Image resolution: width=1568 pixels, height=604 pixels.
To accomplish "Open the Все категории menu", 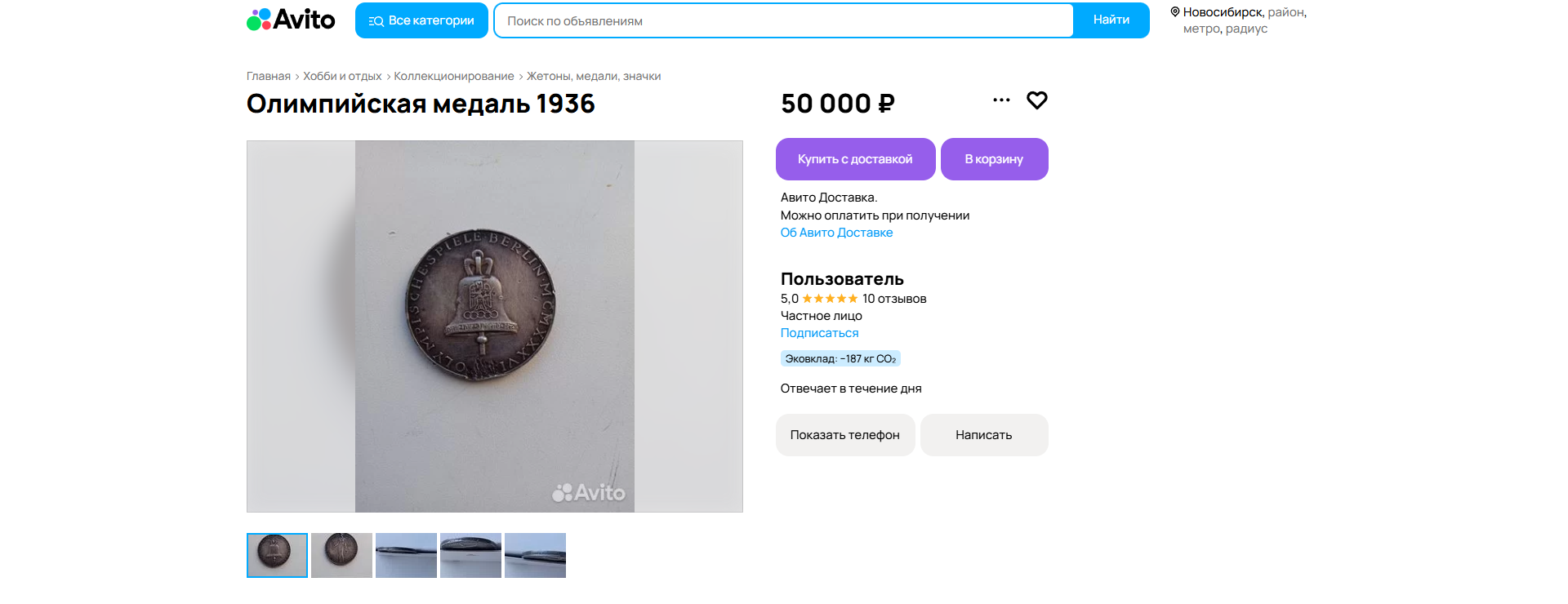I will coord(421,20).
